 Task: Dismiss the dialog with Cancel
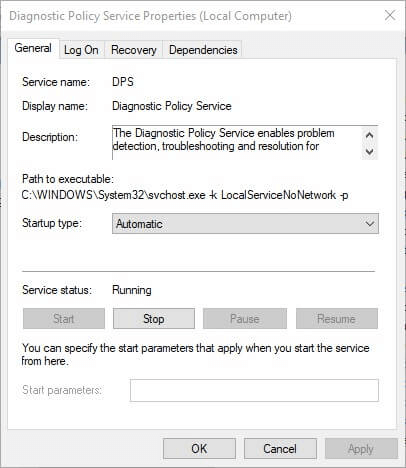coord(280,449)
